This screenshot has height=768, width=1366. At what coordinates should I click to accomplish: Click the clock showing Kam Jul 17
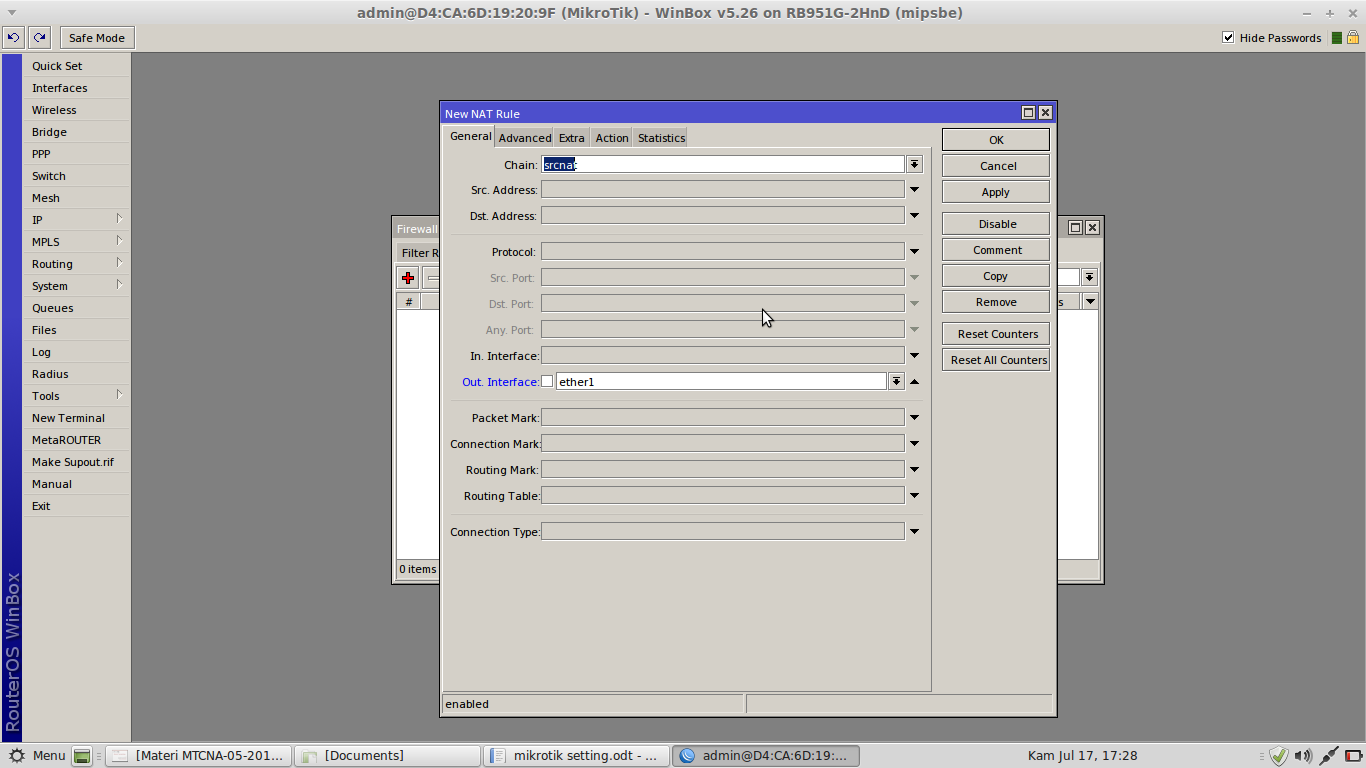[x=1082, y=756]
